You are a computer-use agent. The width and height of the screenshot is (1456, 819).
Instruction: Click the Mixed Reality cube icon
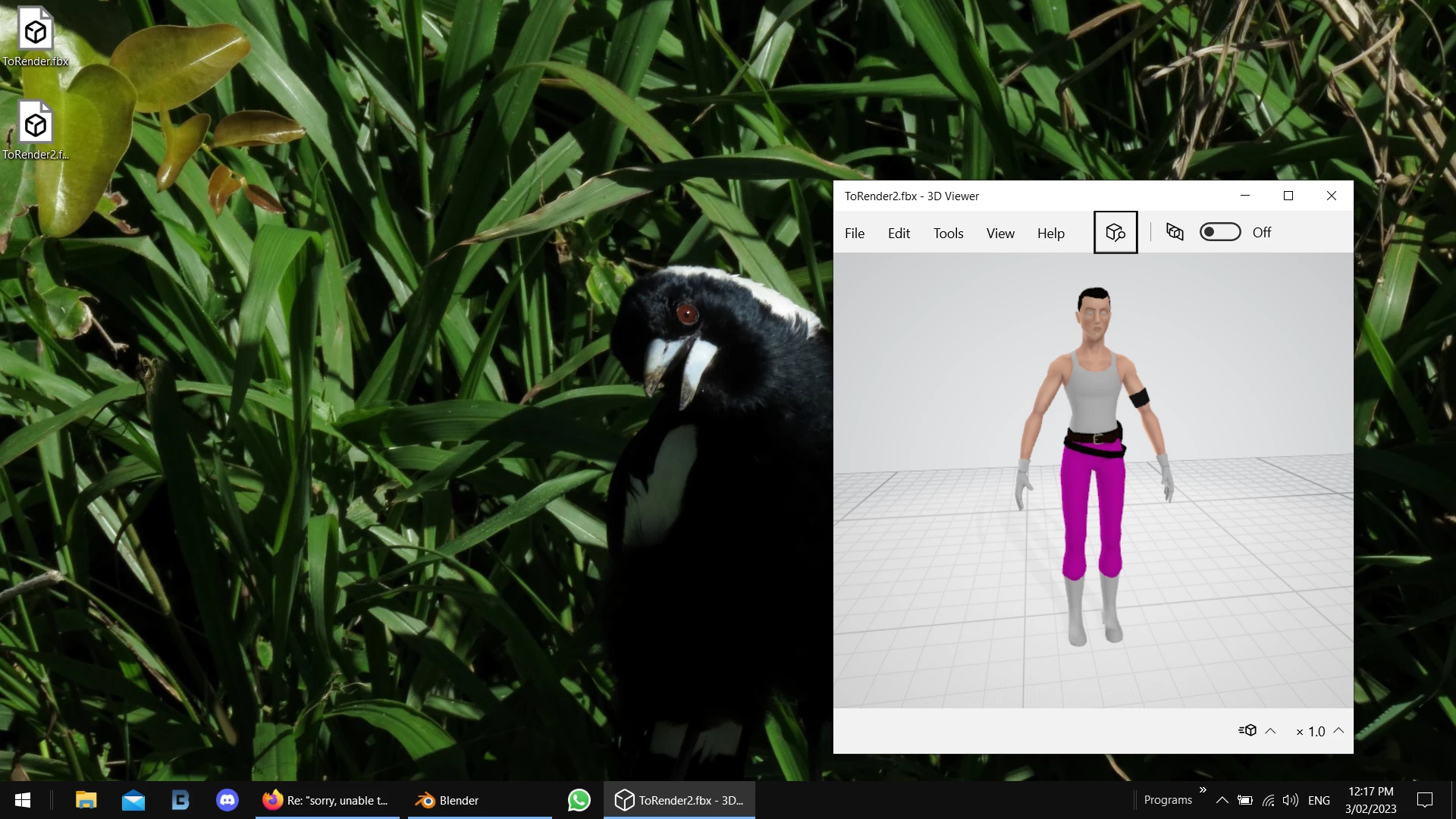point(1175,232)
